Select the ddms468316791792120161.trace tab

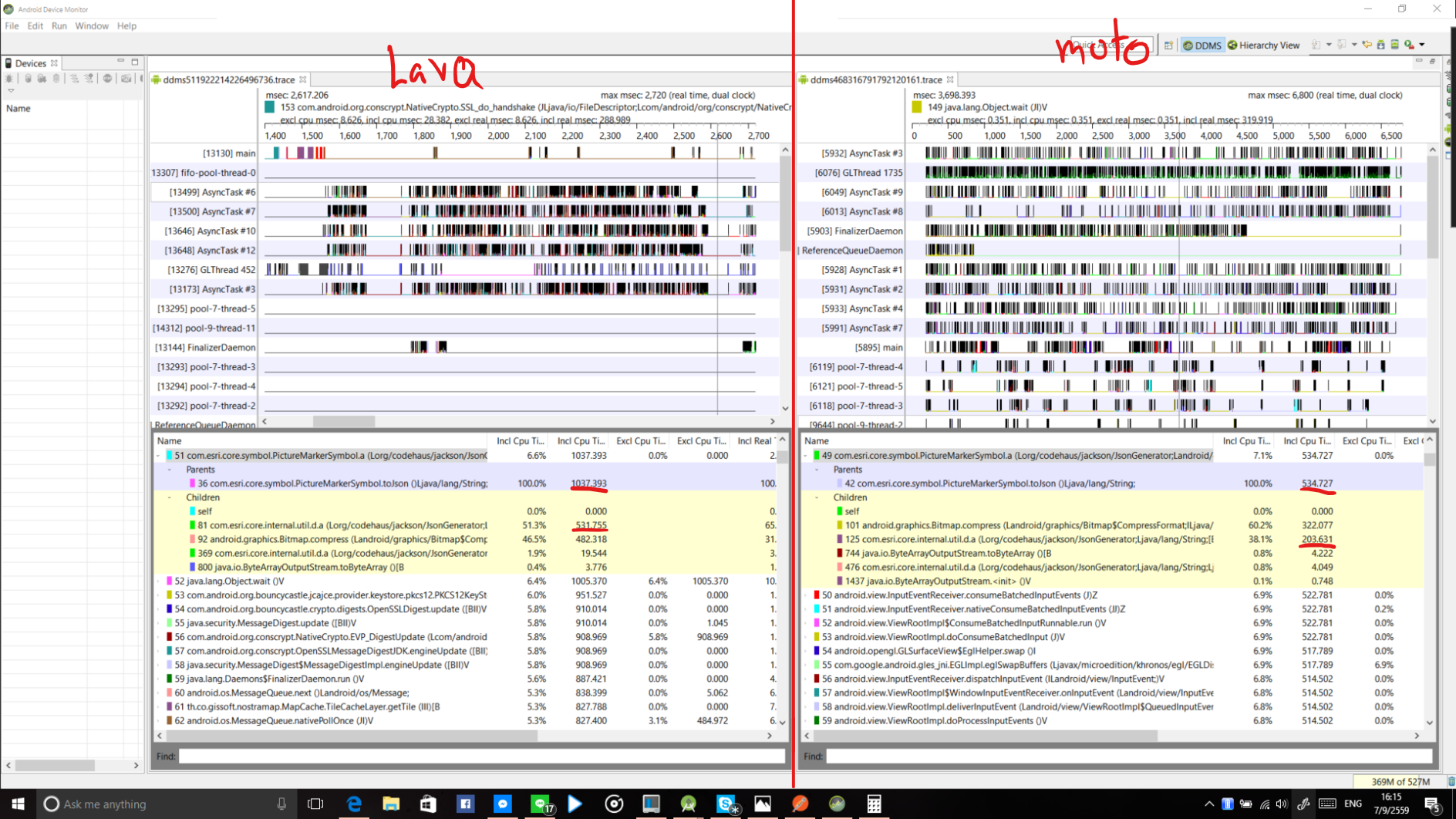(x=876, y=79)
